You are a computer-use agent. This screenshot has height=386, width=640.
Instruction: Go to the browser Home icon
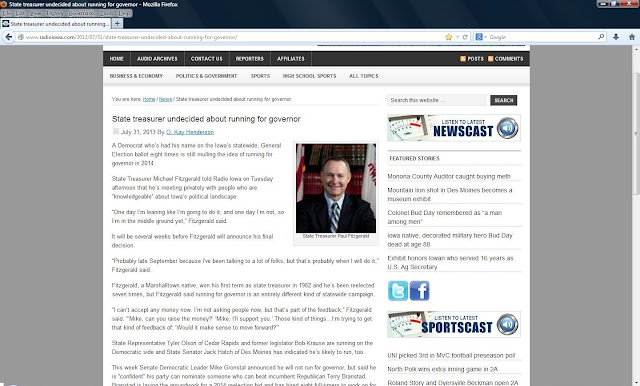[x=631, y=37]
